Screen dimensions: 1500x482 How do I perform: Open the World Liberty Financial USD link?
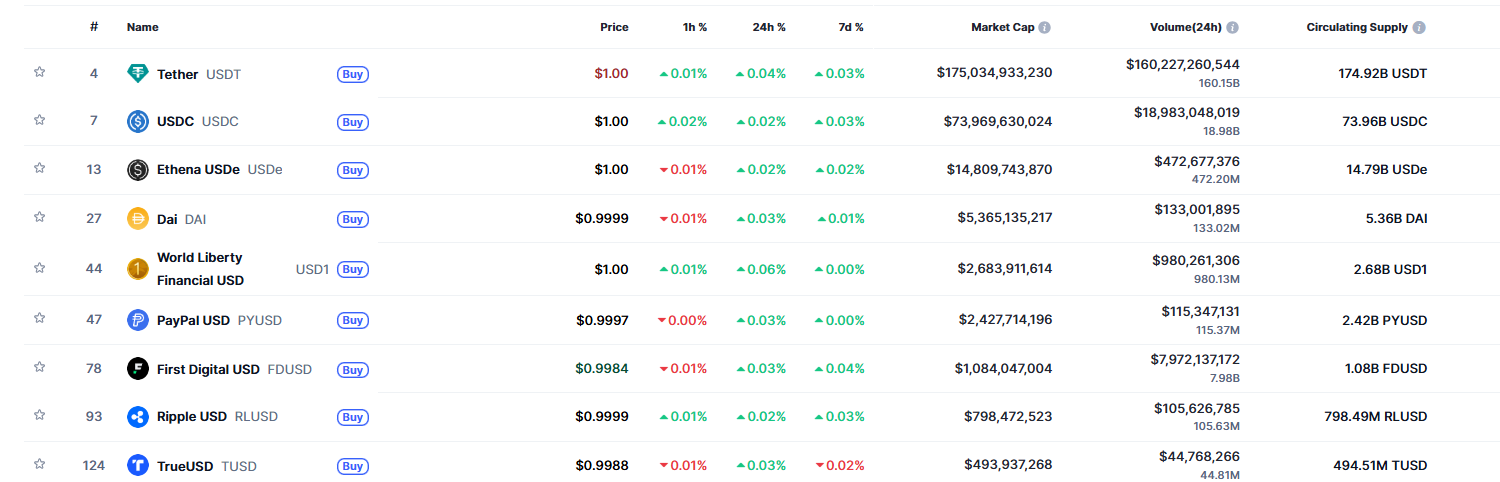tap(200, 269)
